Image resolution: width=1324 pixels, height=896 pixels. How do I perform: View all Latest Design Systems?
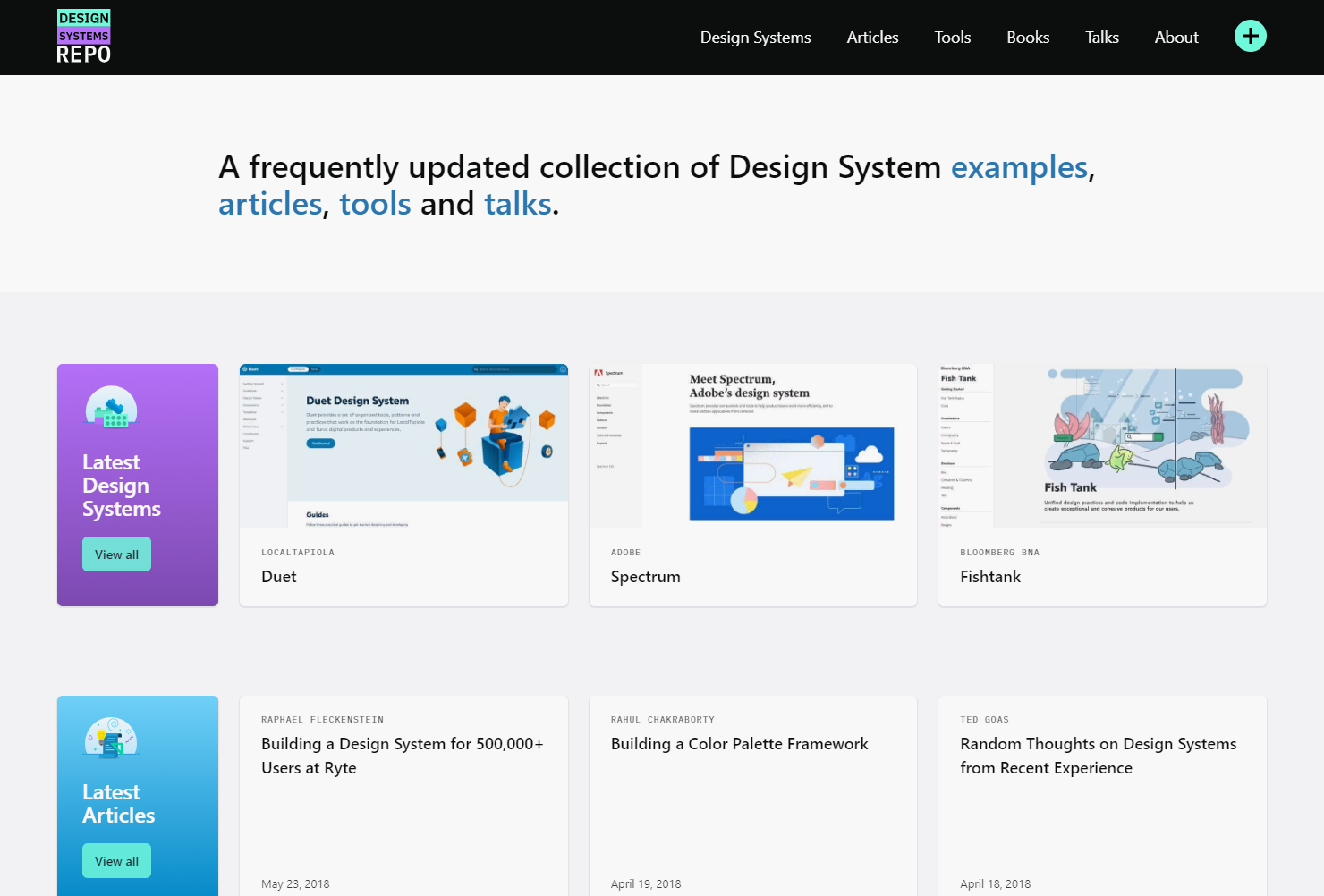click(116, 554)
